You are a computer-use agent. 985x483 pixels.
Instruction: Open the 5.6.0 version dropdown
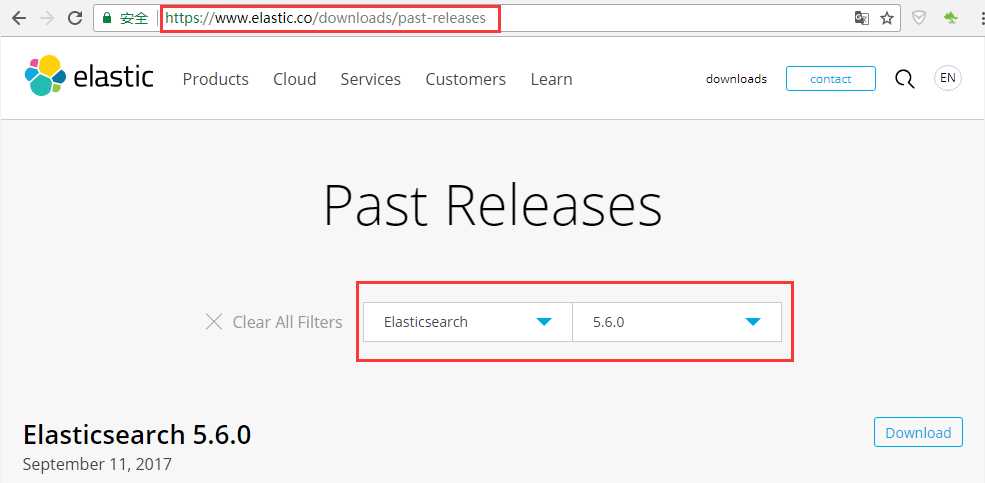(677, 322)
